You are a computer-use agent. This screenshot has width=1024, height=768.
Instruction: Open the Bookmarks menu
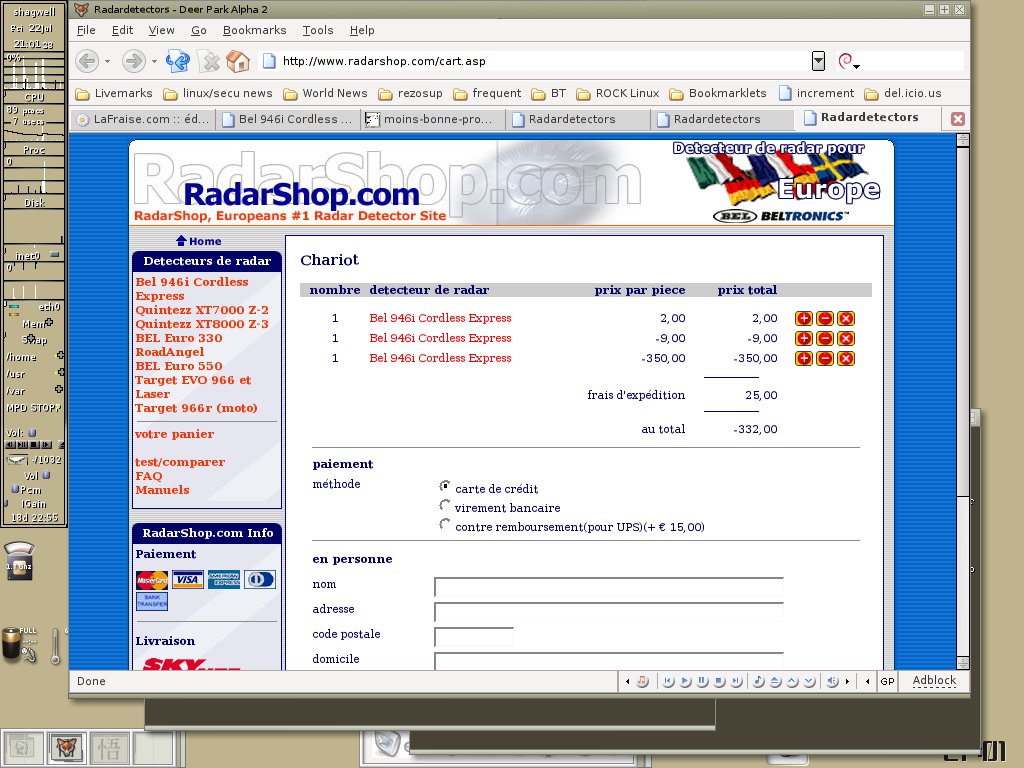pos(254,30)
